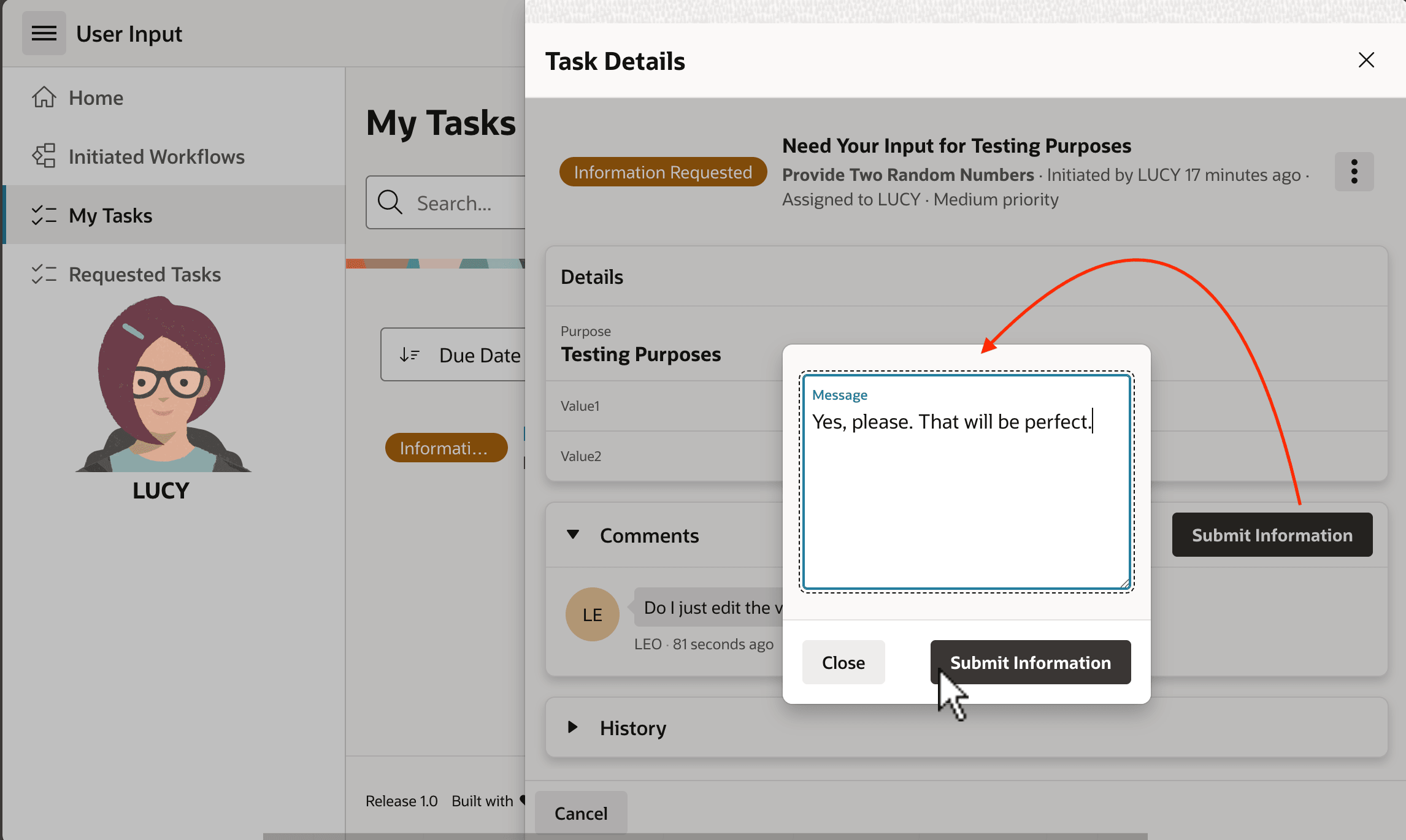Click the LUCY username under the avatar
The height and width of the screenshot is (840, 1406).
point(161,490)
